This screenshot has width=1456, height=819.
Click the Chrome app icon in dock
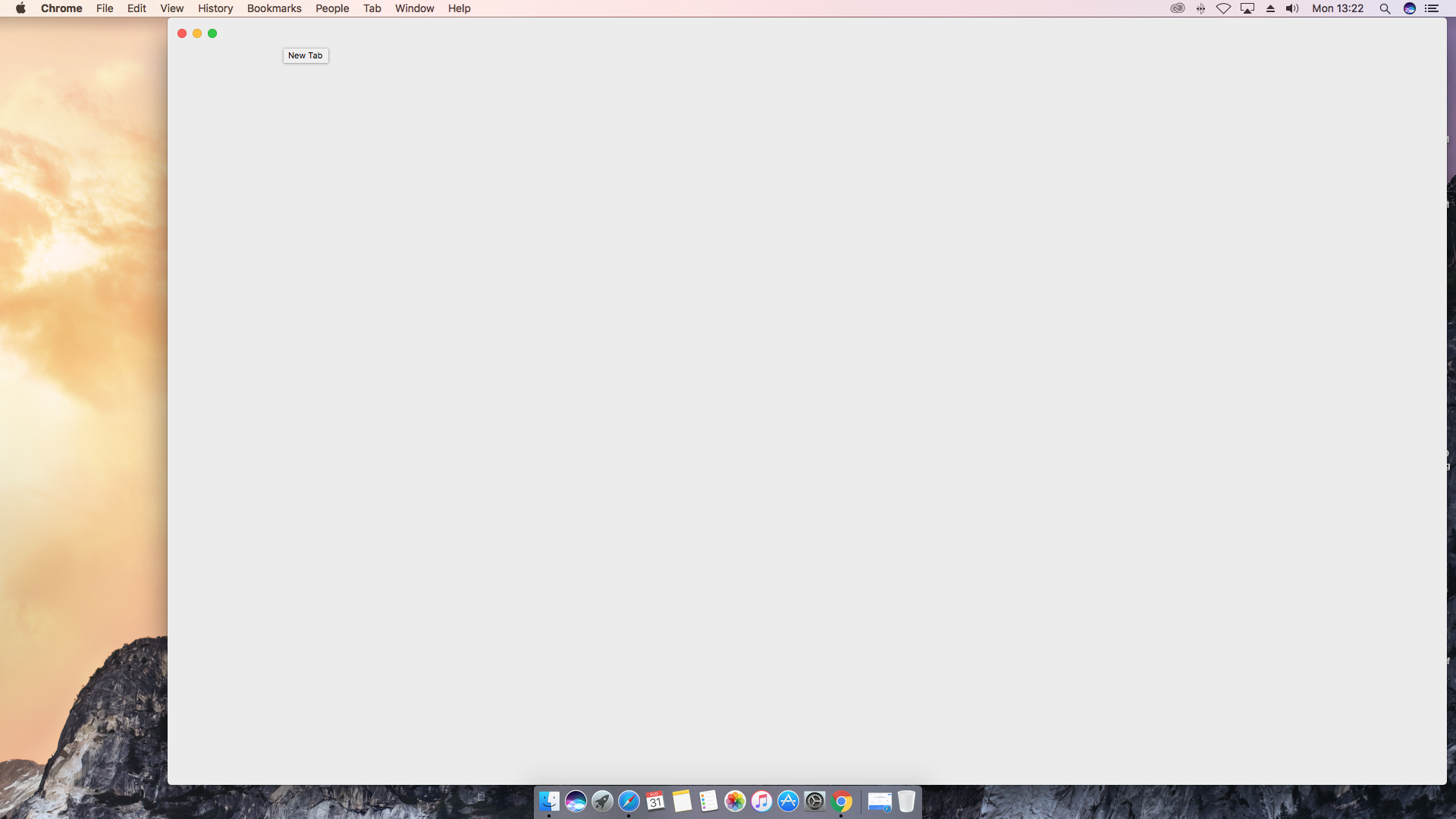coord(842,800)
